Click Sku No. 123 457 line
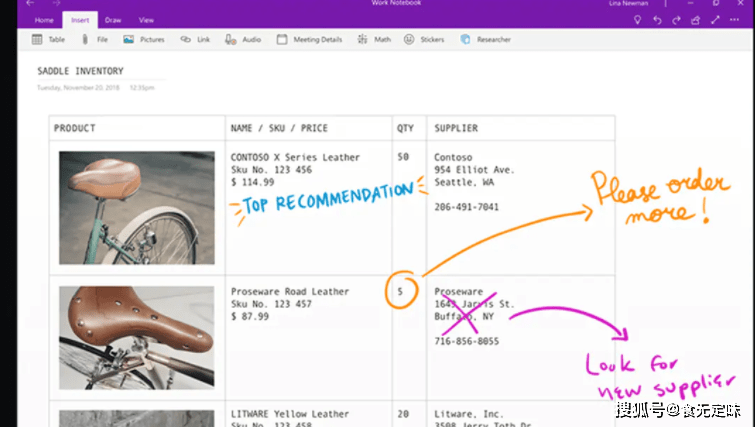Screen dimensions: 755x427 point(271,304)
